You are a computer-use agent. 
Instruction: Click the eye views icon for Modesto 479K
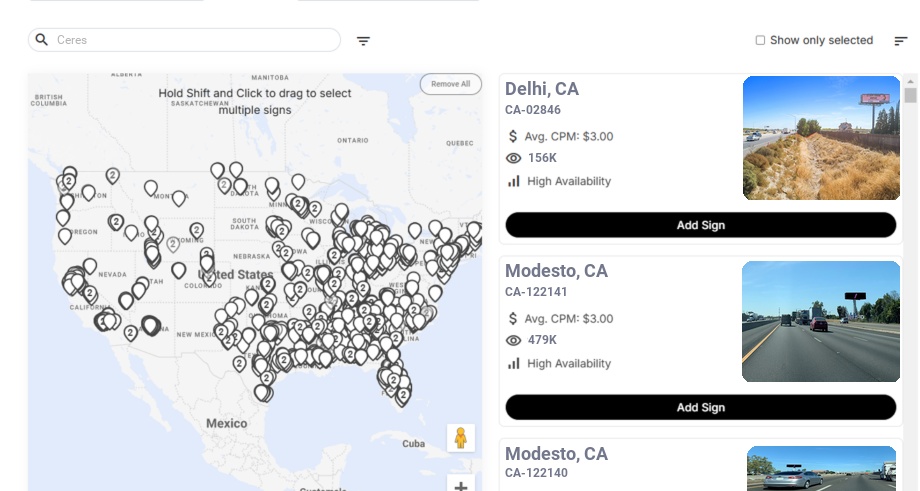pos(514,340)
